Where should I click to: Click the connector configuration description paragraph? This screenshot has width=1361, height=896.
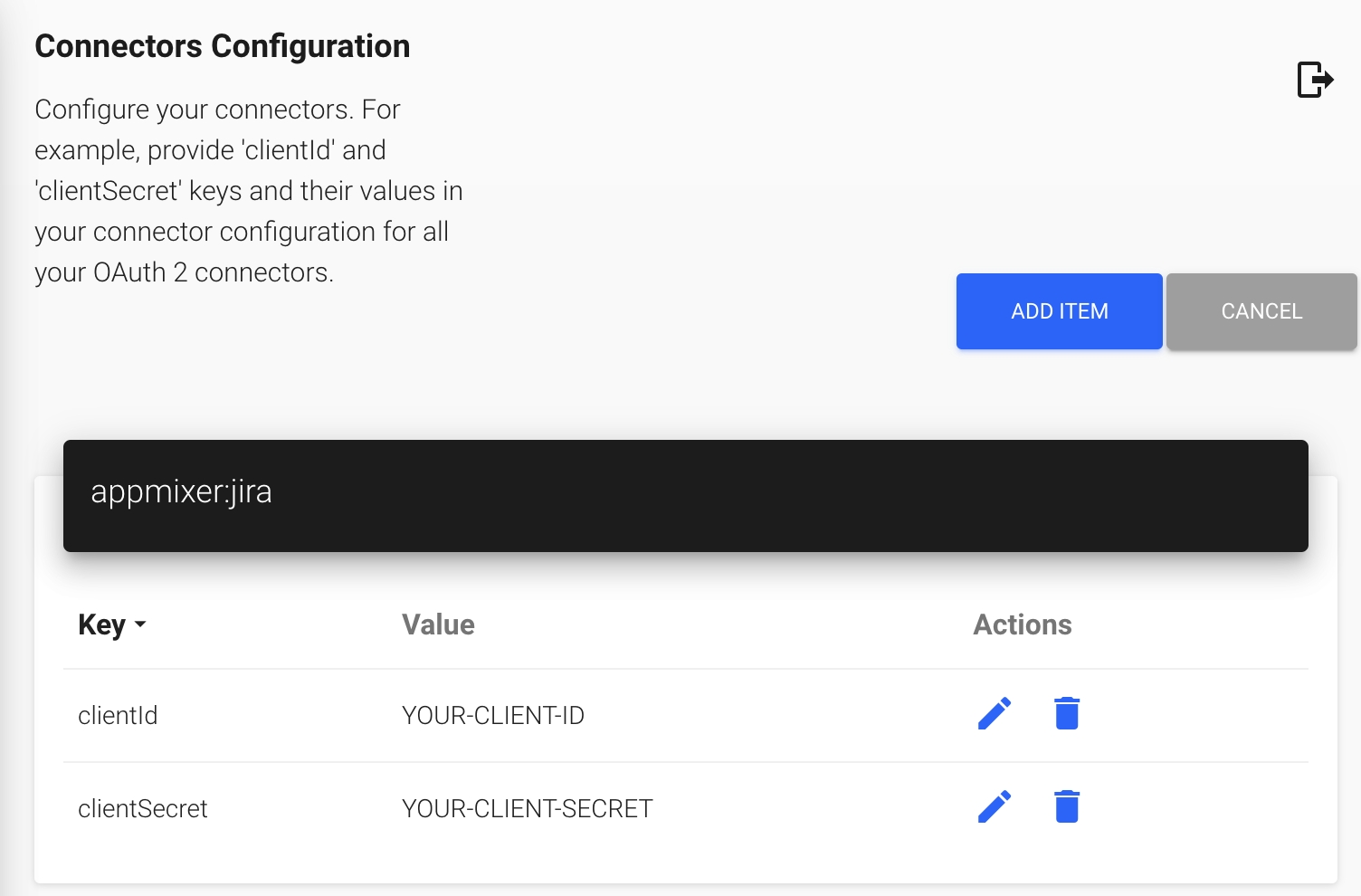tap(249, 191)
